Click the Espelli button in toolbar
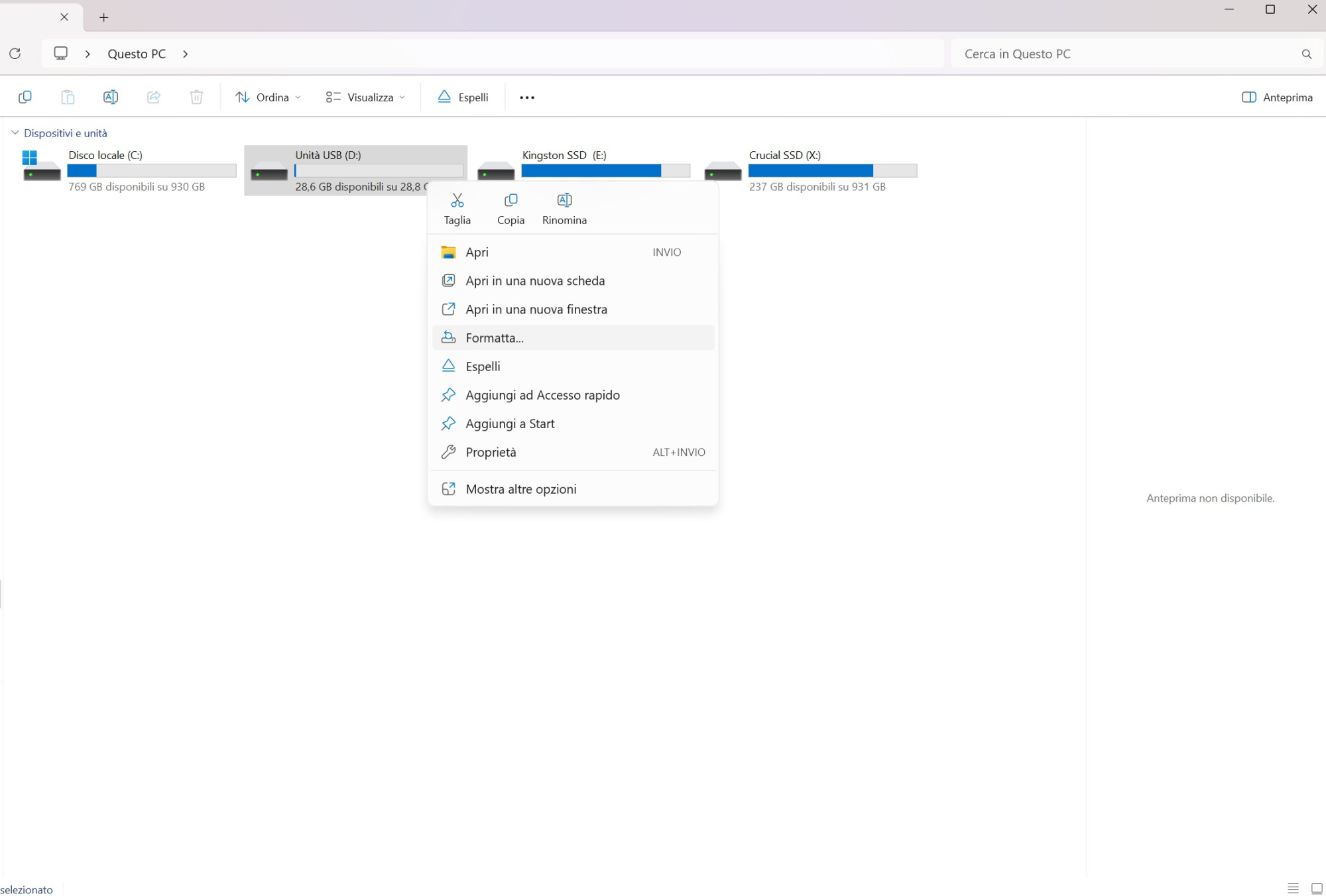 pyautogui.click(x=463, y=97)
